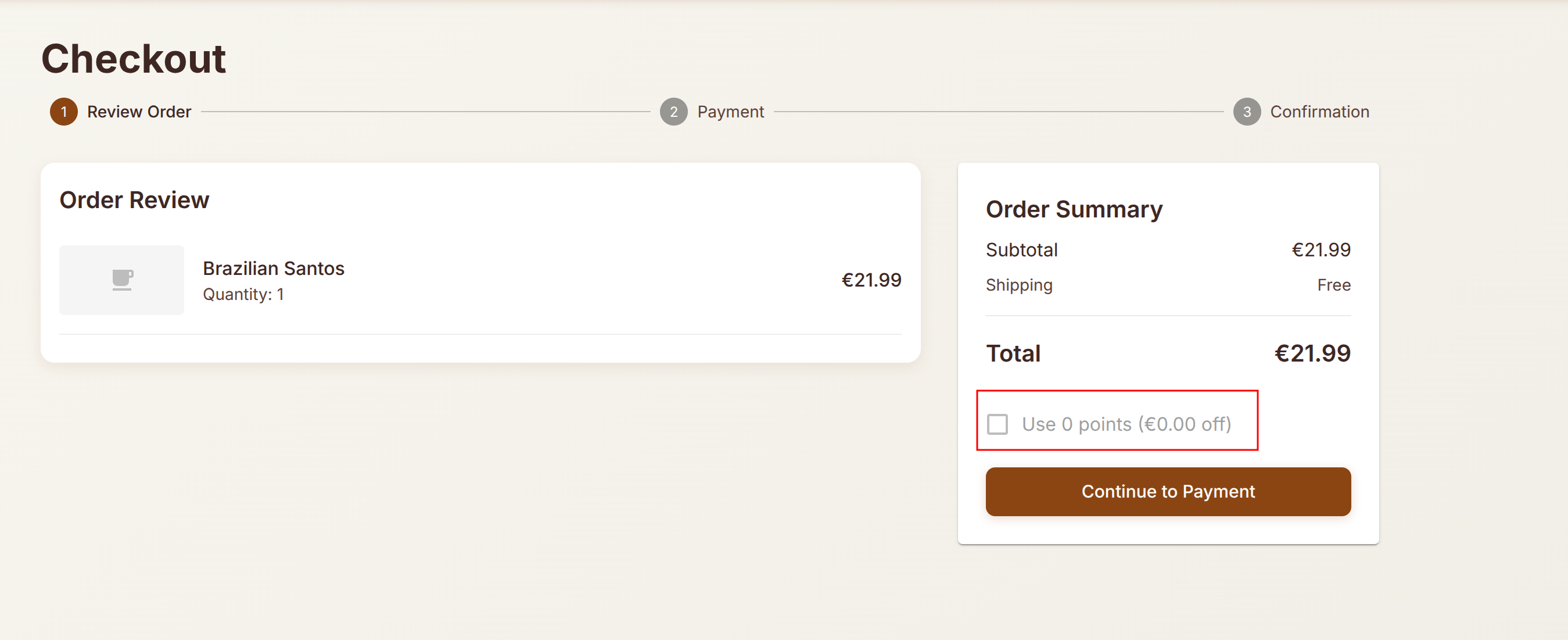Jump to the Confirmation step label
The height and width of the screenshot is (640, 1568).
point(1319,112)
